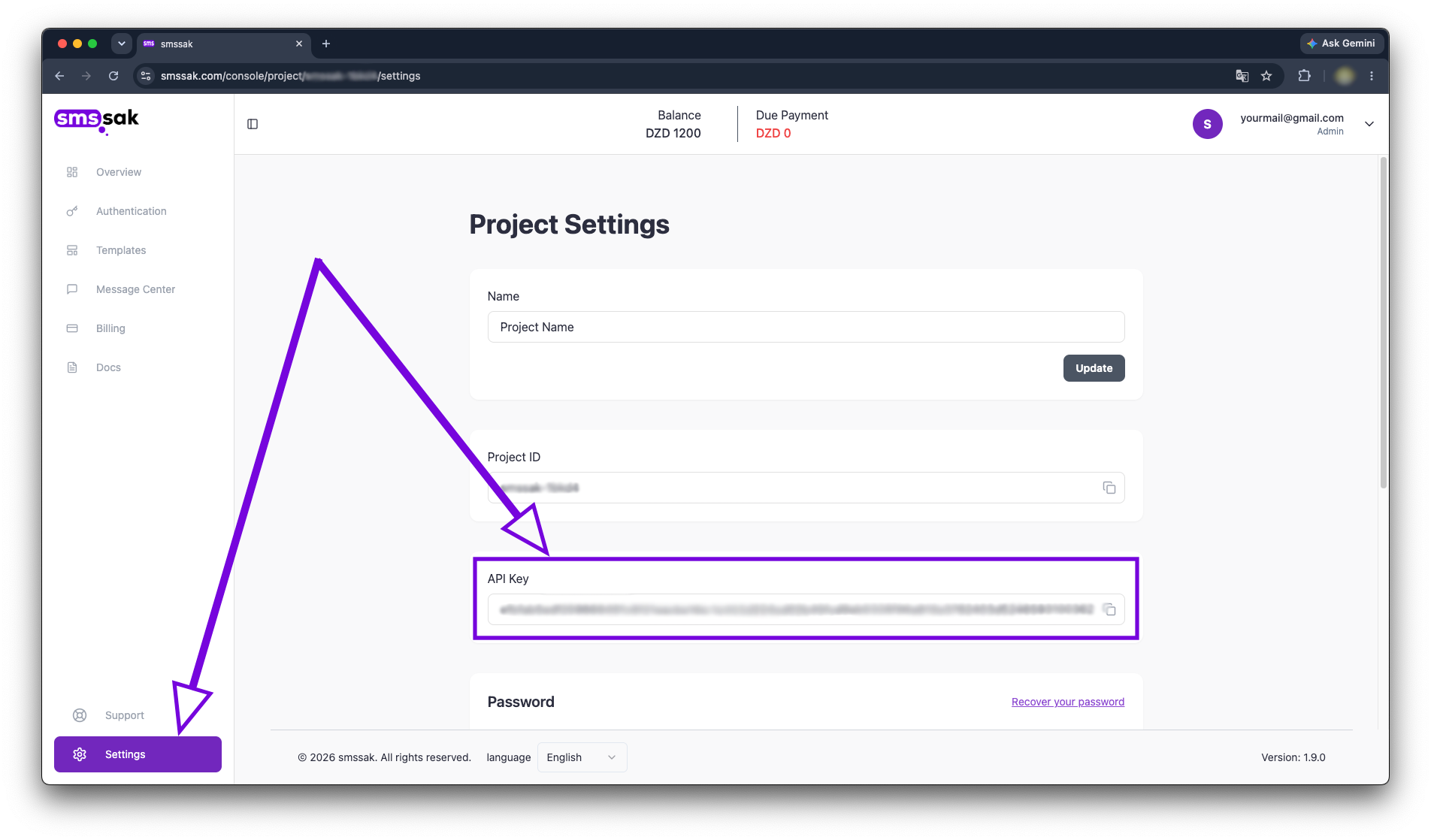1431x840 pixels.
Task: Close the smssak tab
Action: tap(299, 44)
